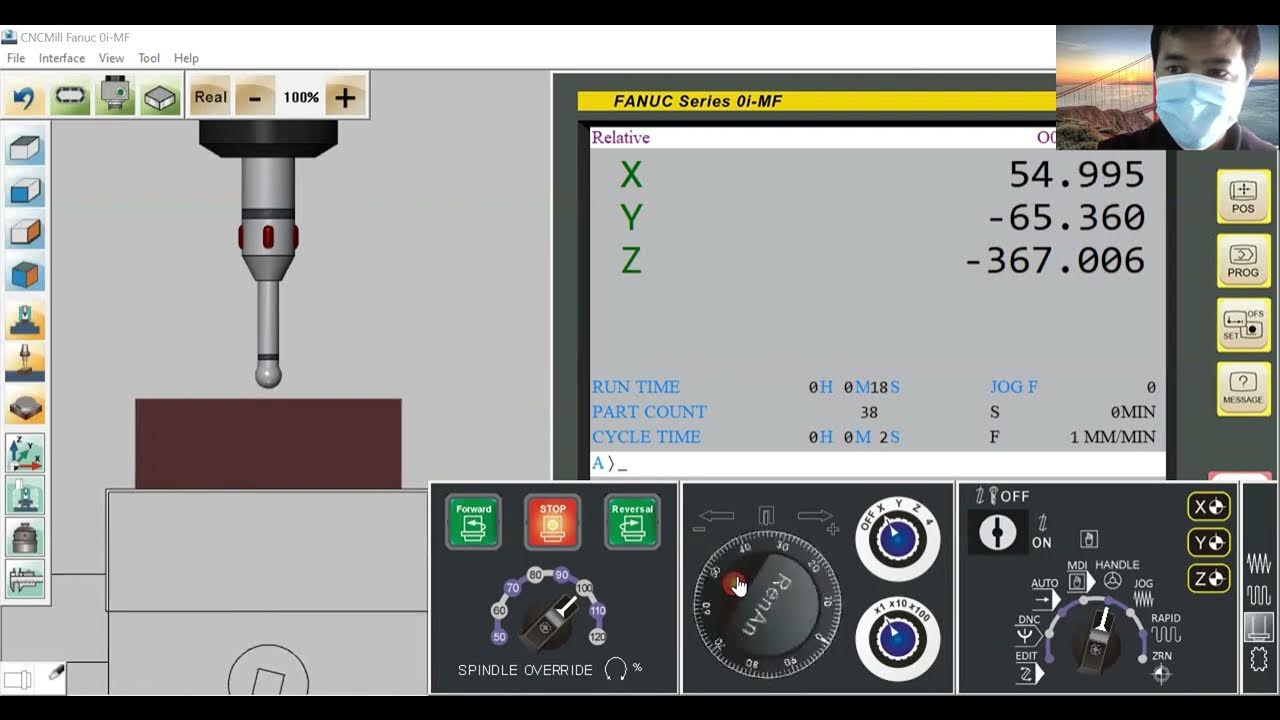Select the solid blue cube view icon

[25, 274]
